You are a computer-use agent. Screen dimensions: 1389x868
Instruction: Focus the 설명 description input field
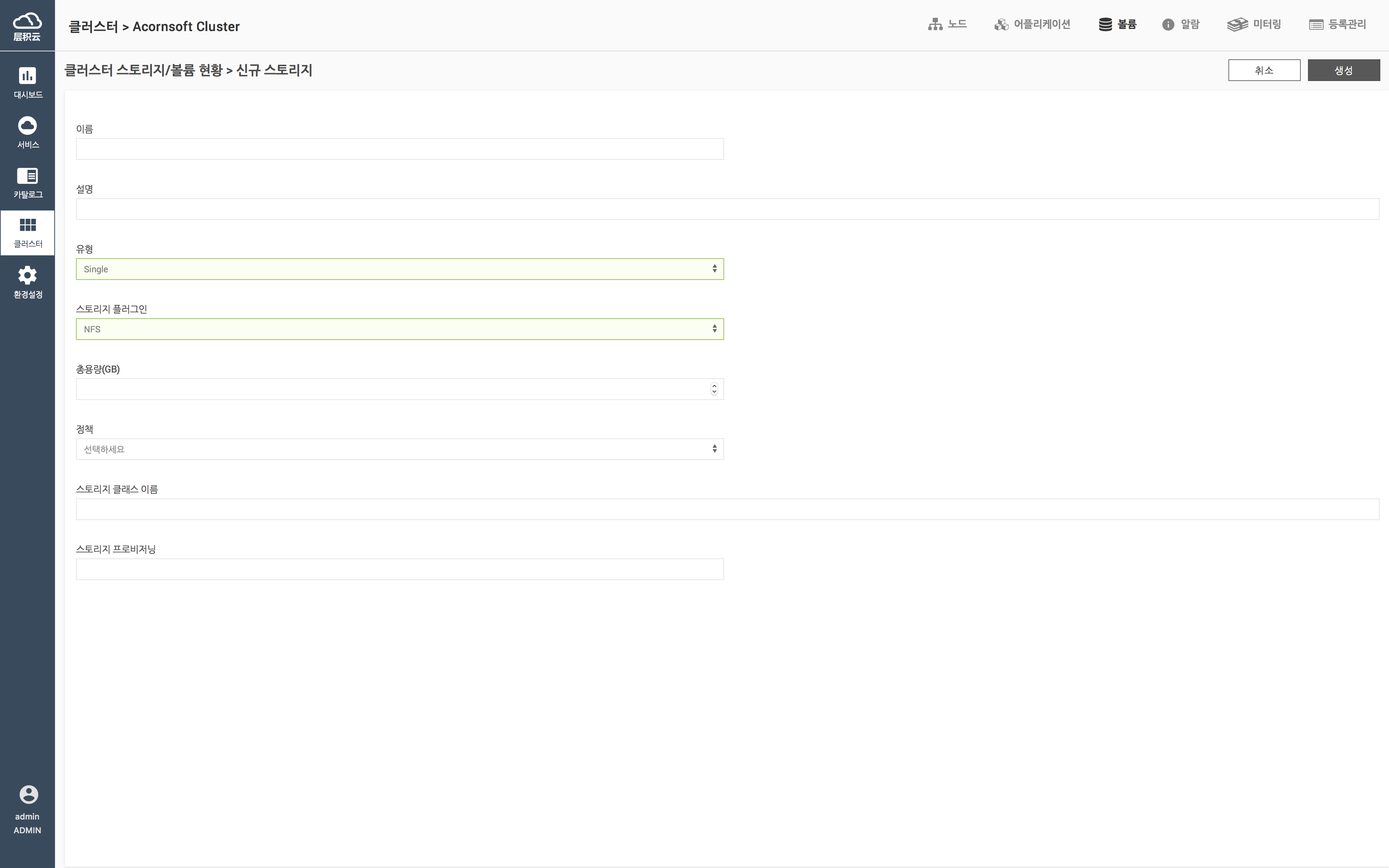[727, 209]
